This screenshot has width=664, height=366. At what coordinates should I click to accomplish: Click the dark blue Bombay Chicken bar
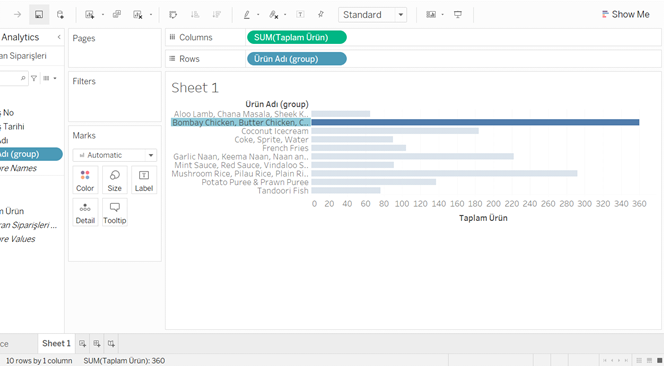pyautogui.click(x=475, y=122)
